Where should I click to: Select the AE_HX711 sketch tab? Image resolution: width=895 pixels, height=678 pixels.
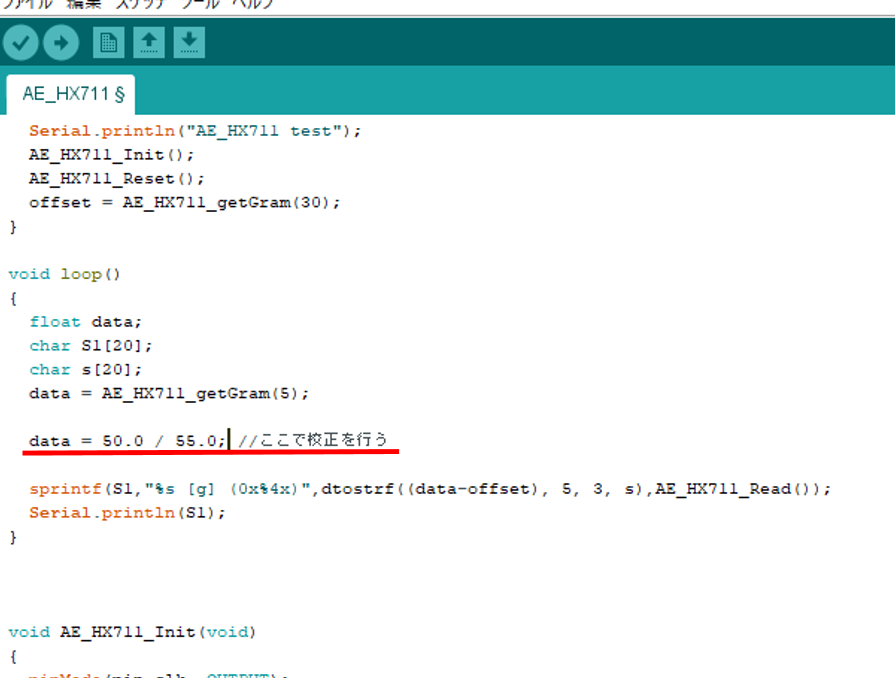click(x=71, y=94)
